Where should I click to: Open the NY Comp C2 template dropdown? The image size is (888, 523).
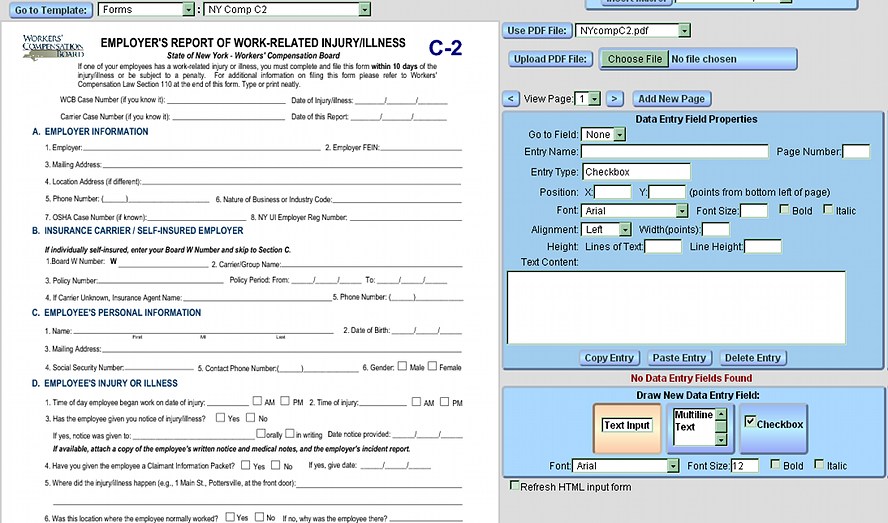287,10
